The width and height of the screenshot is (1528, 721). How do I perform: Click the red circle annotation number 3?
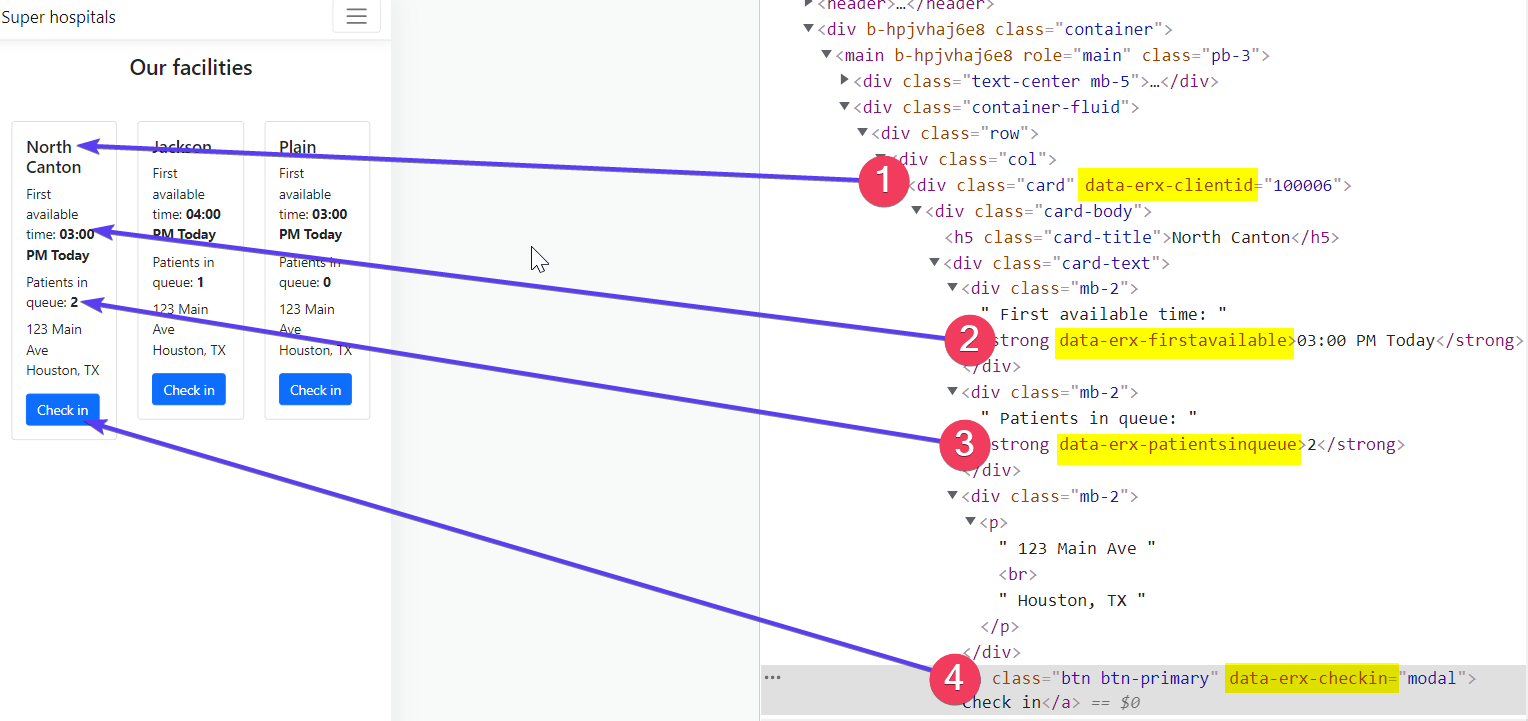coord(965,444)
